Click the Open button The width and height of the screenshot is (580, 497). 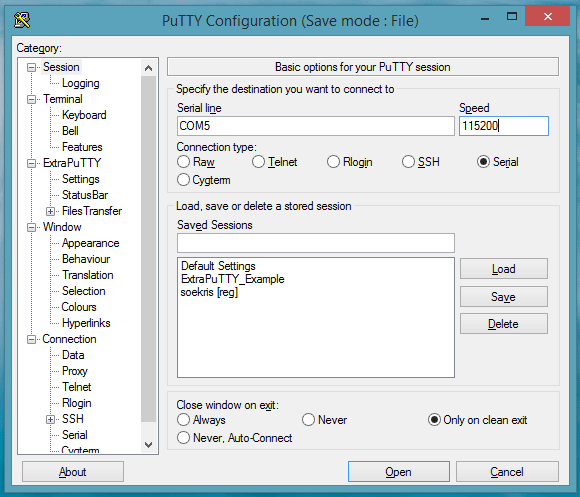(x=399, y=472)
